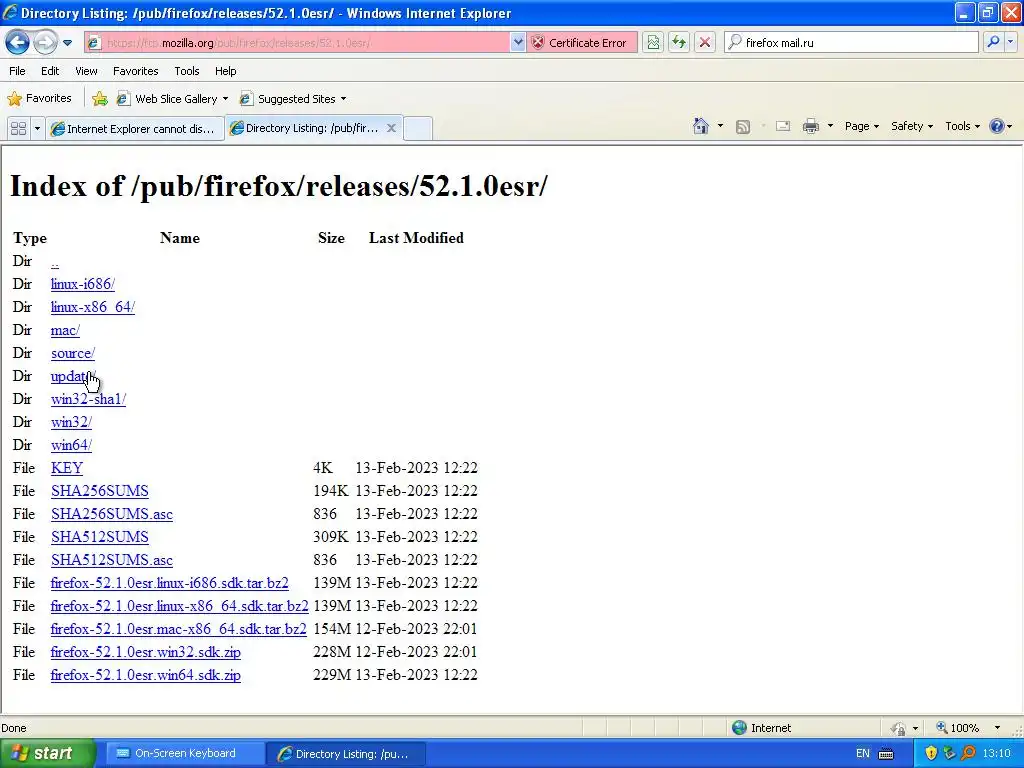Open the search provider dropdown arrow
Viewport: 1024px width, 768px height.
[x=1010, y=42]
